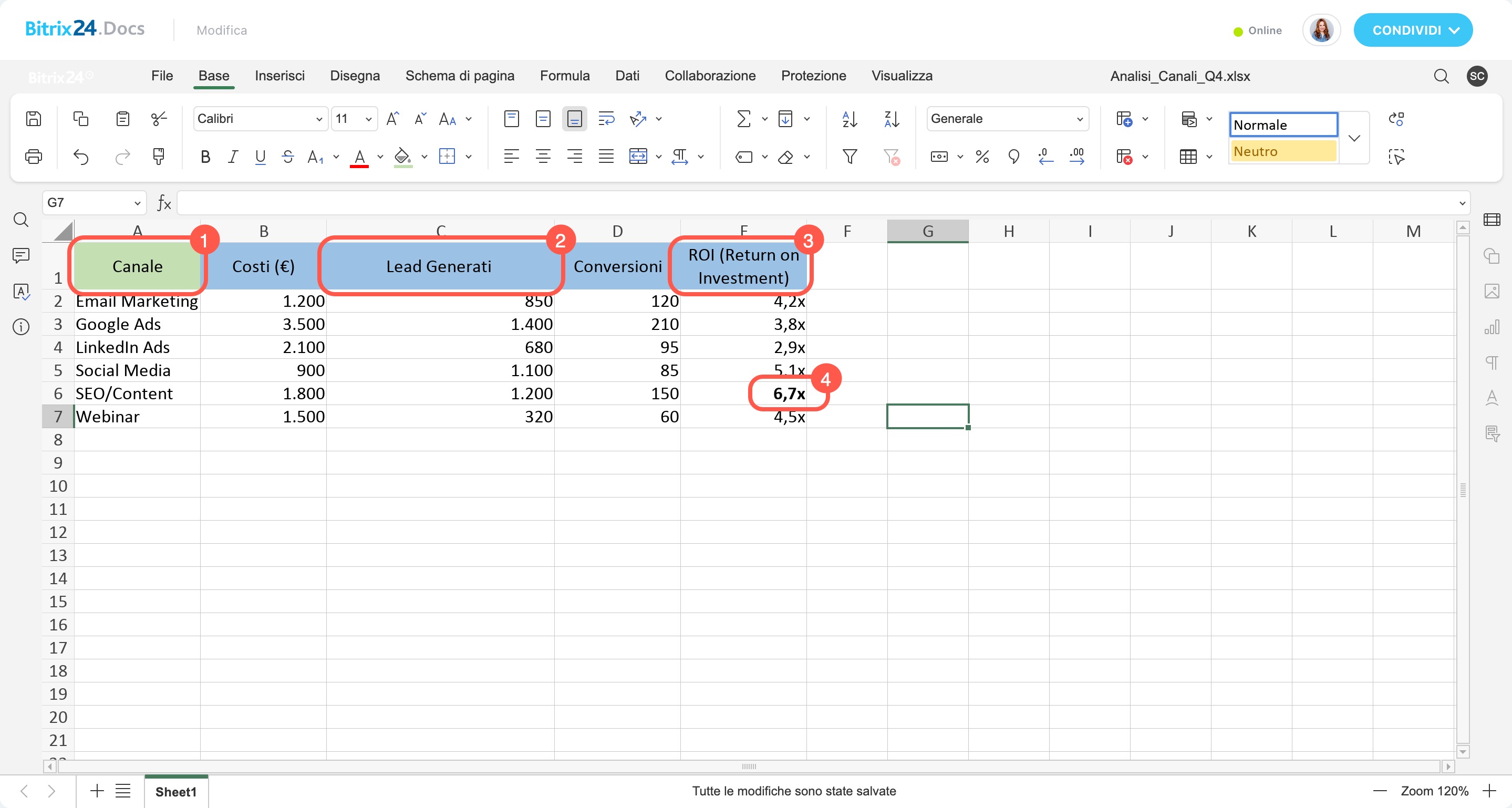Expand the cell styles gallery arrow
This screenshot has width=1512, height=808.
1355,139
